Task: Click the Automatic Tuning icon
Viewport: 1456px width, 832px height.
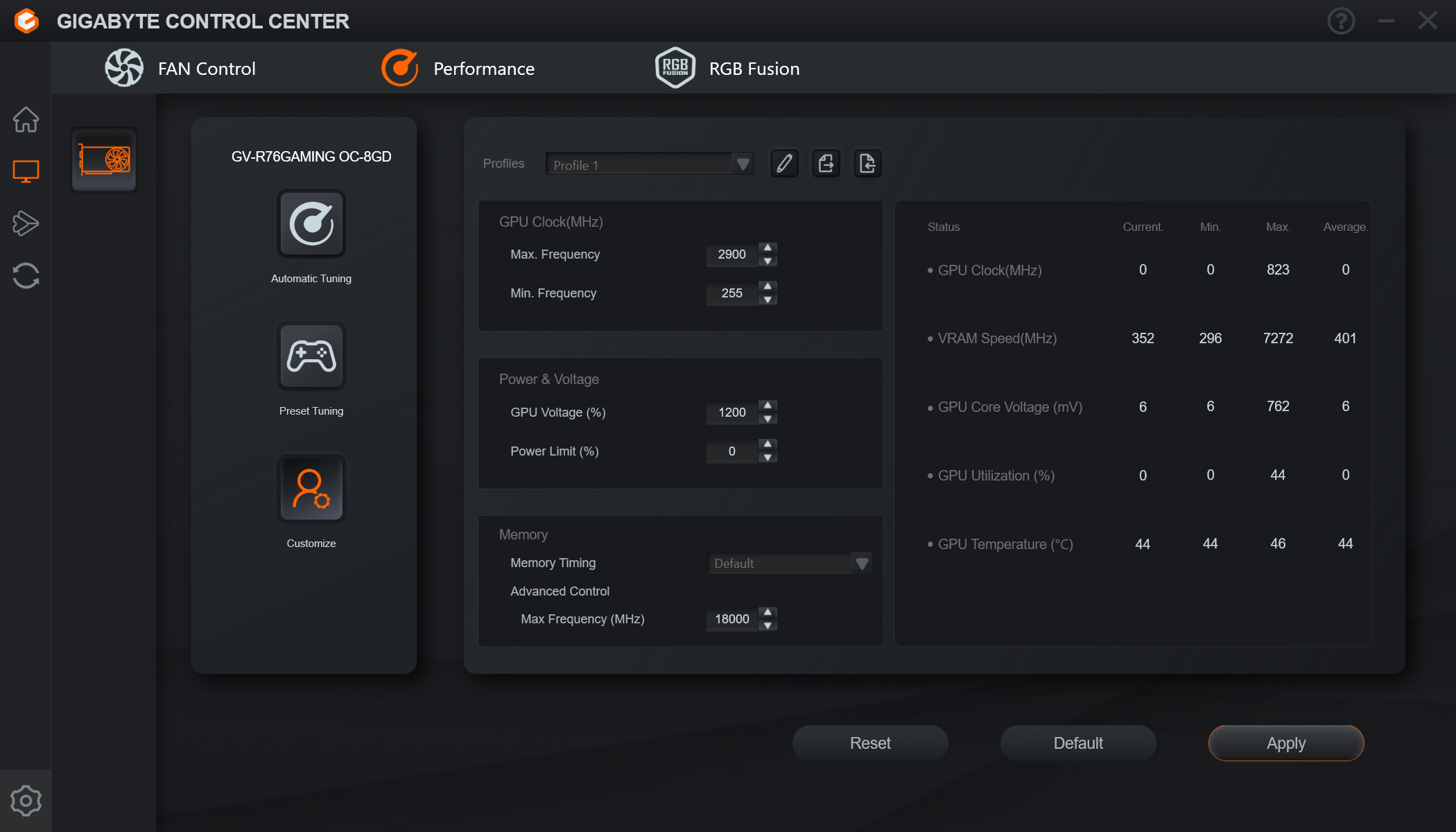Action: [311, 224]
